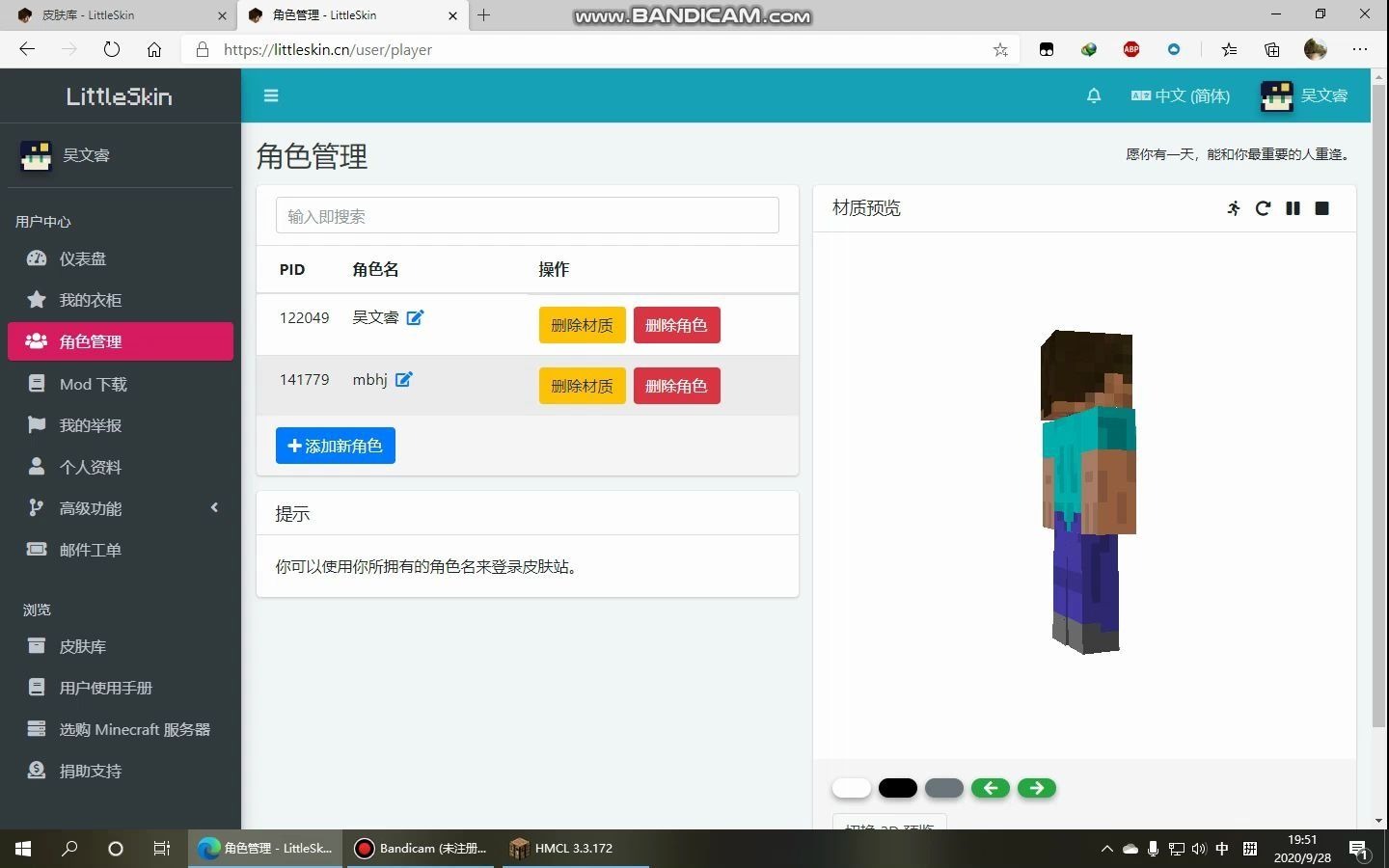Set preview background to black

pyautogui.click(x=898, y=788)
